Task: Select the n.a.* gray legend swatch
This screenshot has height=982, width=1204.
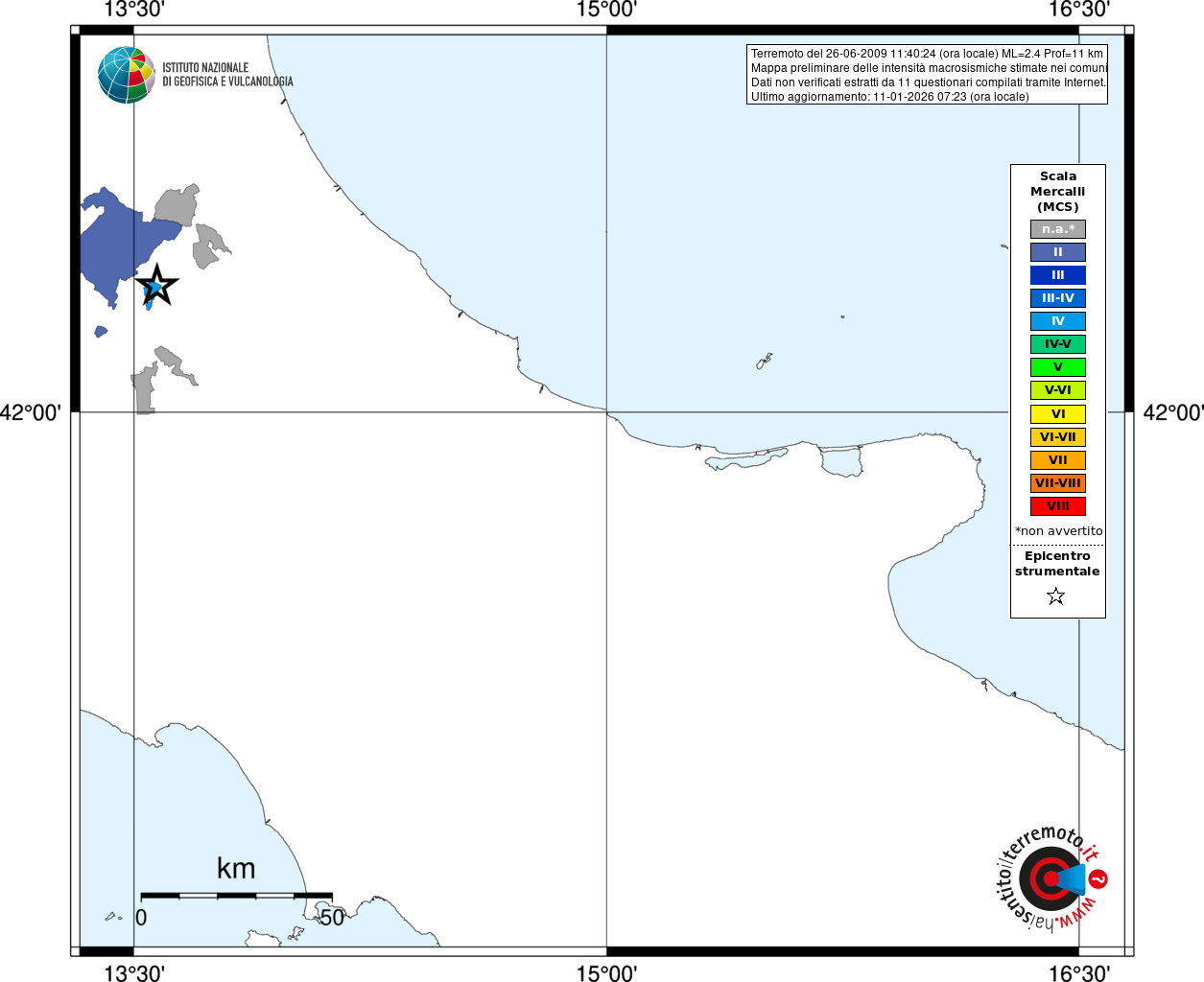Action: coord(1058,229)
